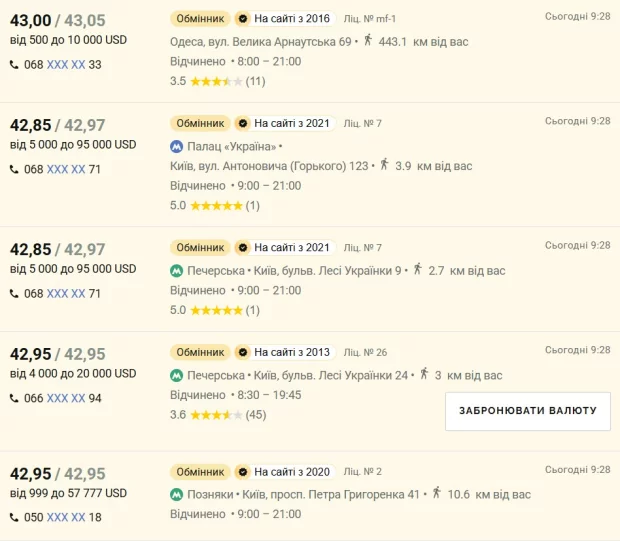Open the 3.5 star rating with 11 reviews

tap(216, 81)
